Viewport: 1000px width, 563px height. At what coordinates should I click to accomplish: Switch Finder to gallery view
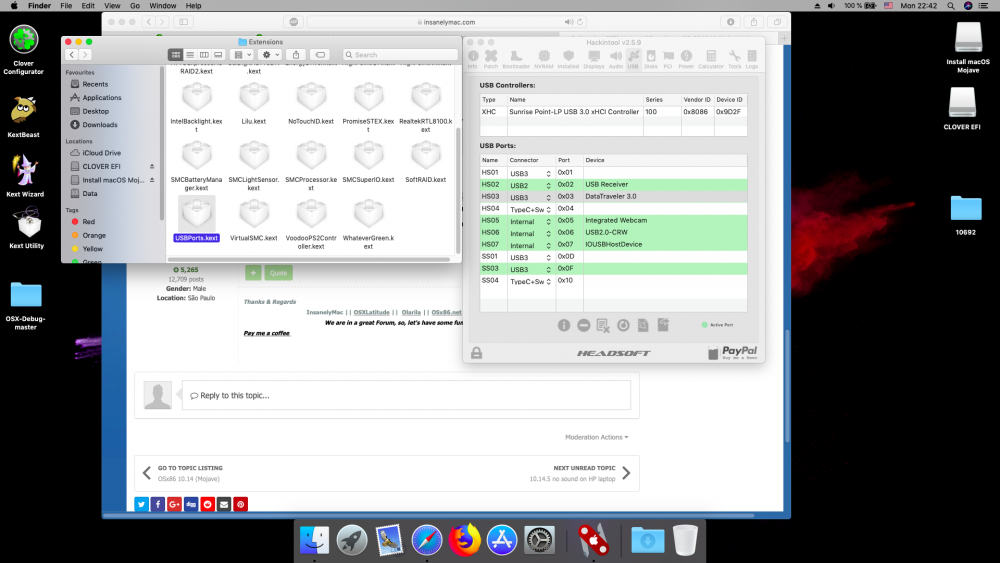tap(218, 55)
